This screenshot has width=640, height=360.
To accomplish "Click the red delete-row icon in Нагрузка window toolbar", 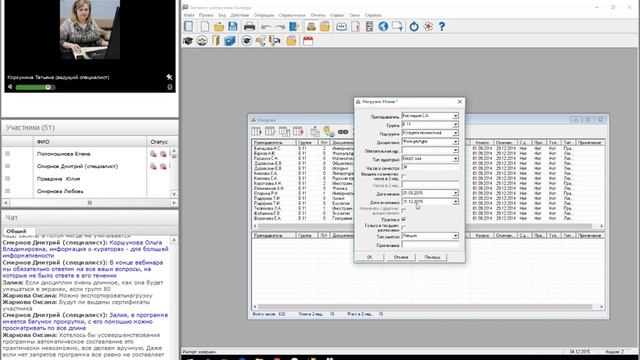I will (298, 131).
